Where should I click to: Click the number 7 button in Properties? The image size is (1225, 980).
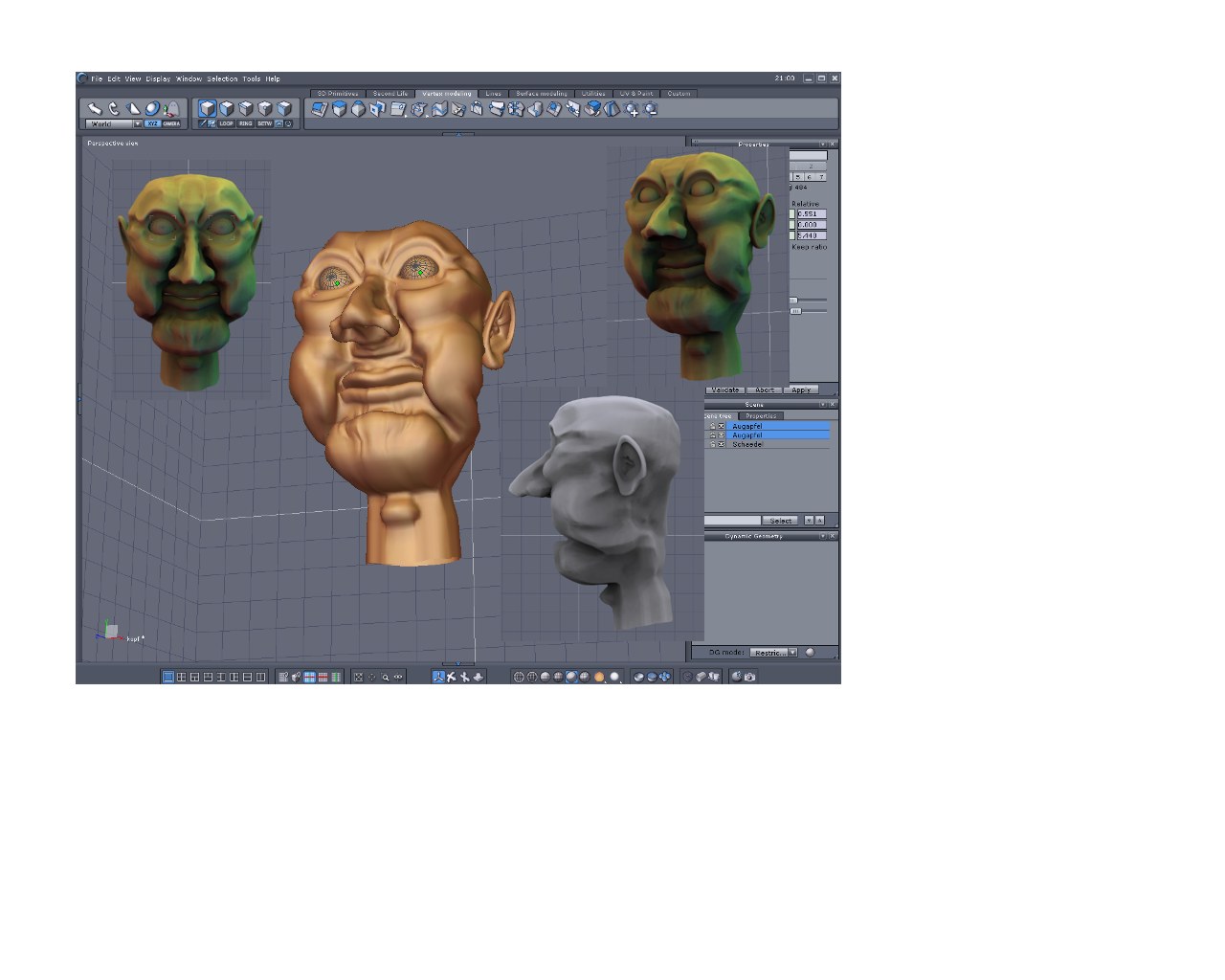pyautogui.click(x=821, y=177)
